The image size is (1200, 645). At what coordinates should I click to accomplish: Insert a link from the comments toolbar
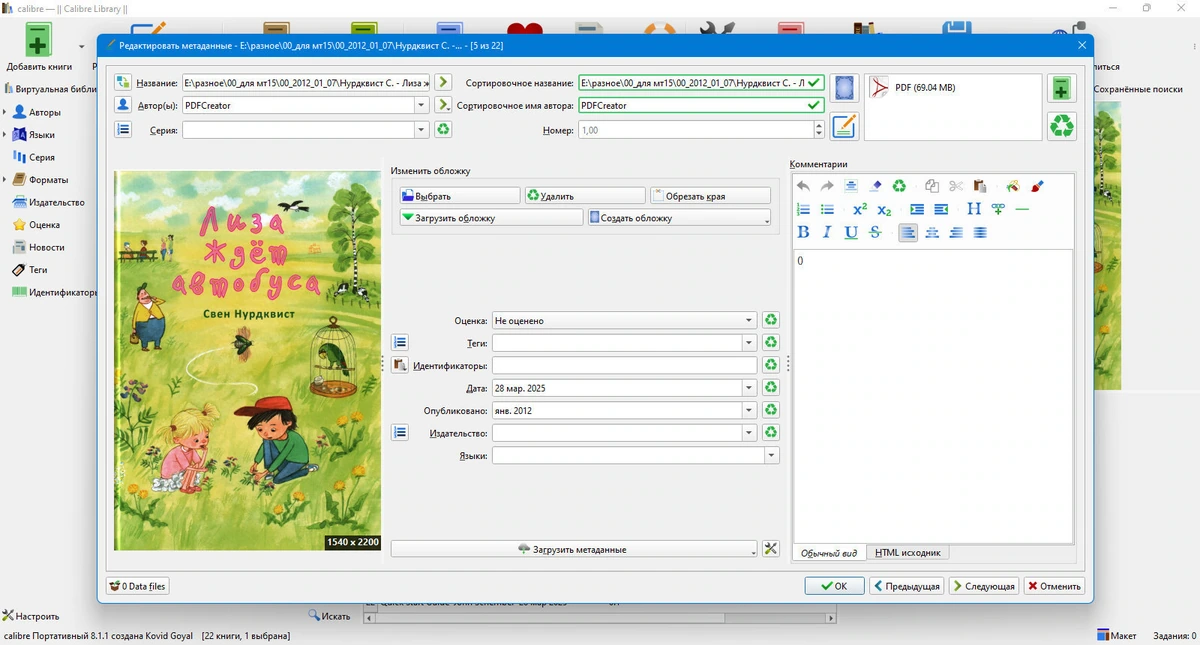[x=998, y=209]
